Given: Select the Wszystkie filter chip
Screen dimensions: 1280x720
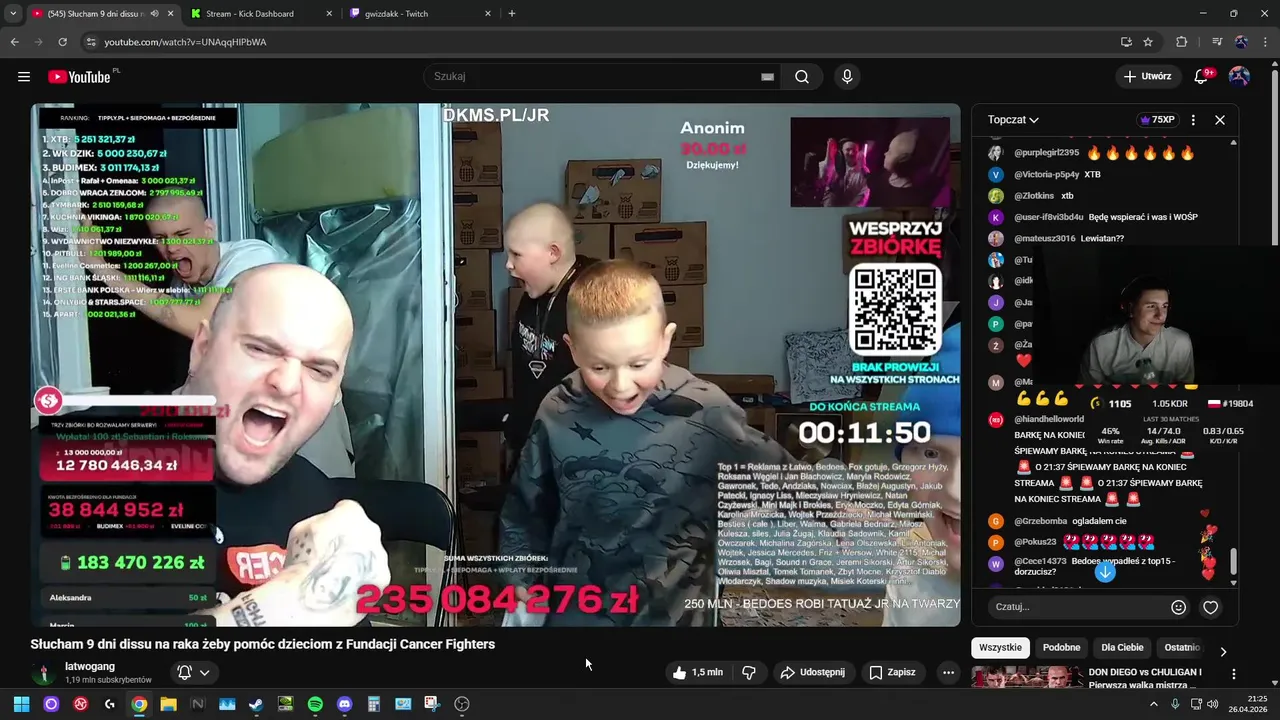Looking at the screenshot, I should tap(1000, 648).
